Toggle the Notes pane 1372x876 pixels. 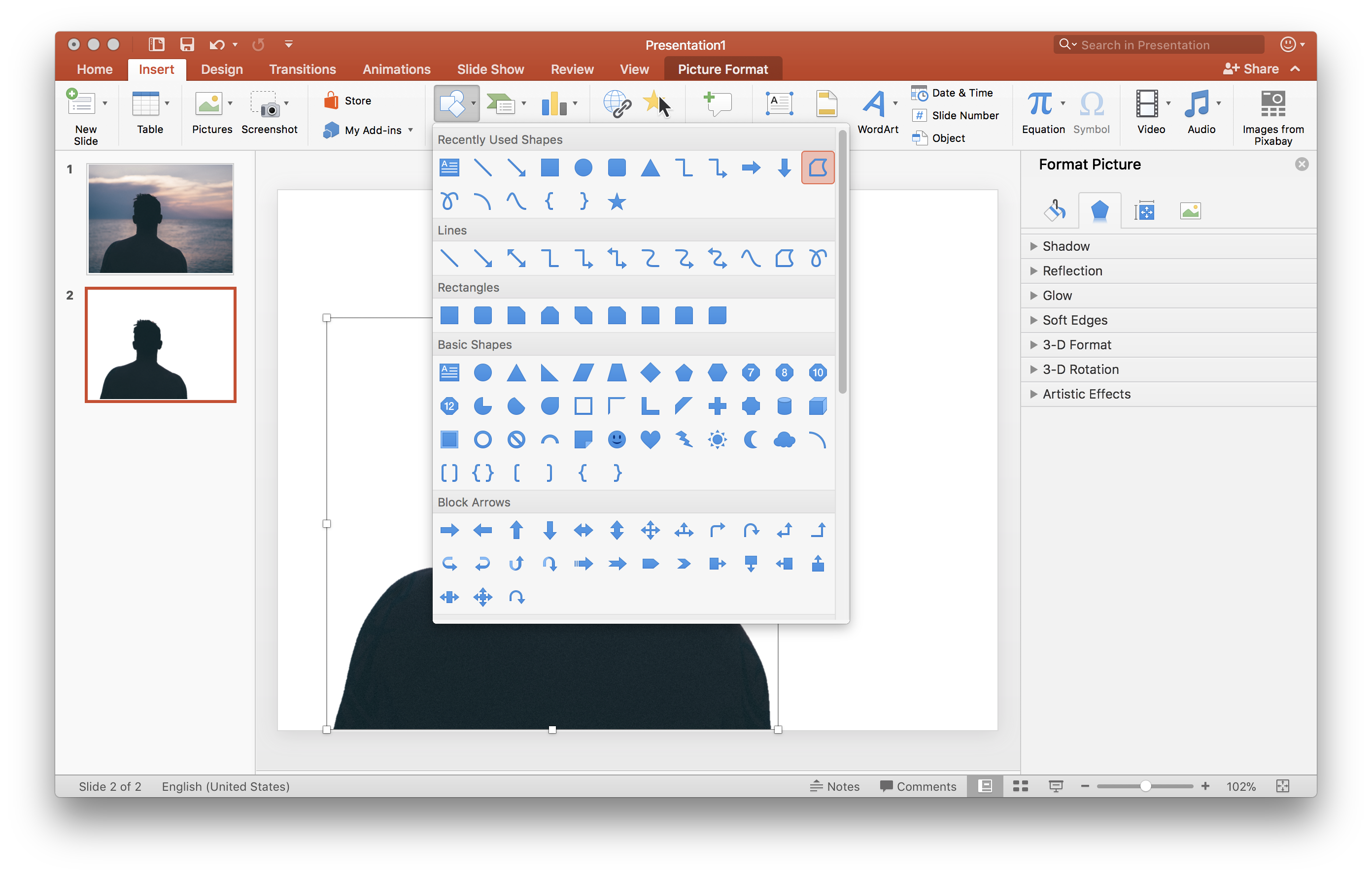click(x=835, y=786)
